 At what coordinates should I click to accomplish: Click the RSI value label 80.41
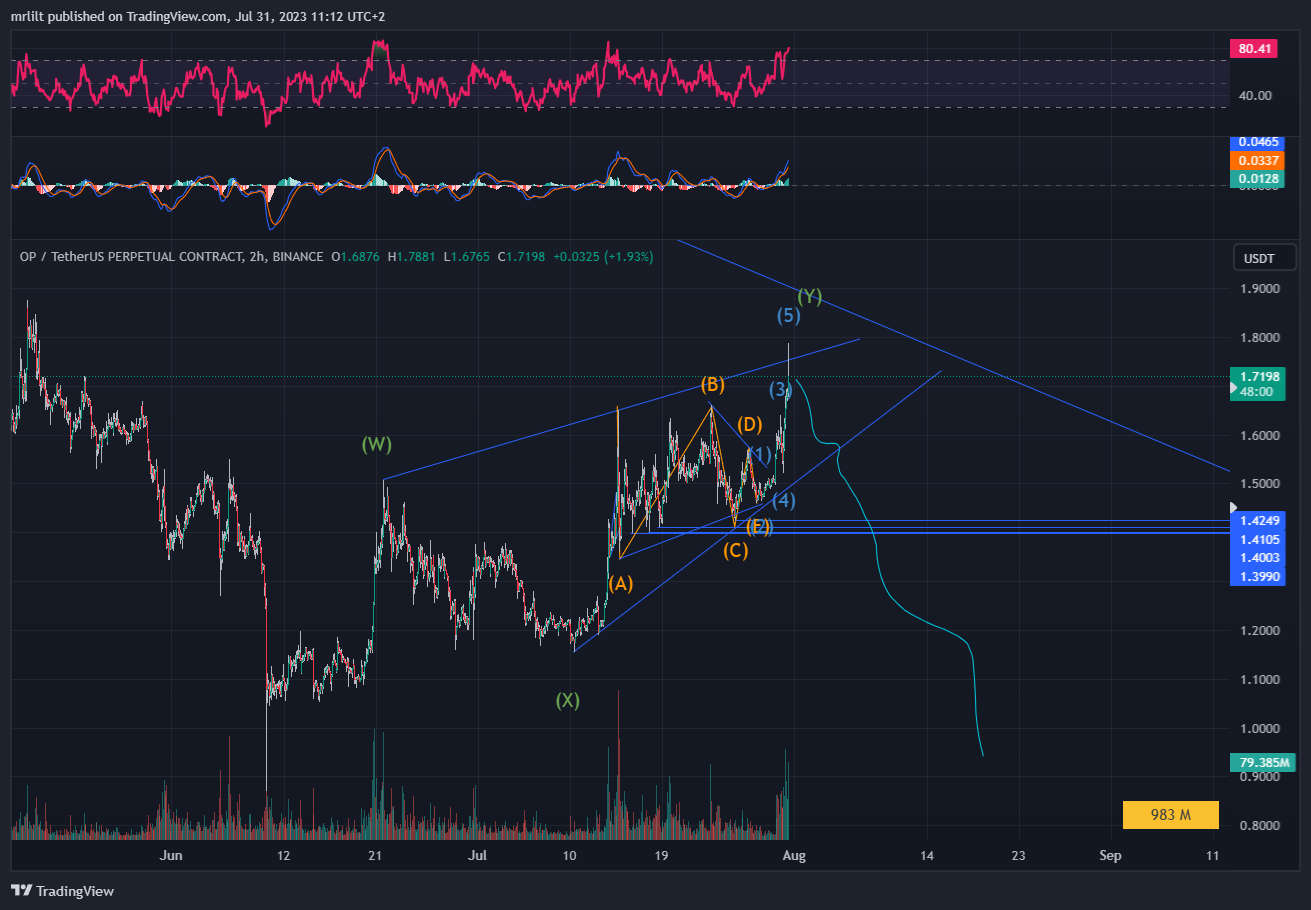1254,48
